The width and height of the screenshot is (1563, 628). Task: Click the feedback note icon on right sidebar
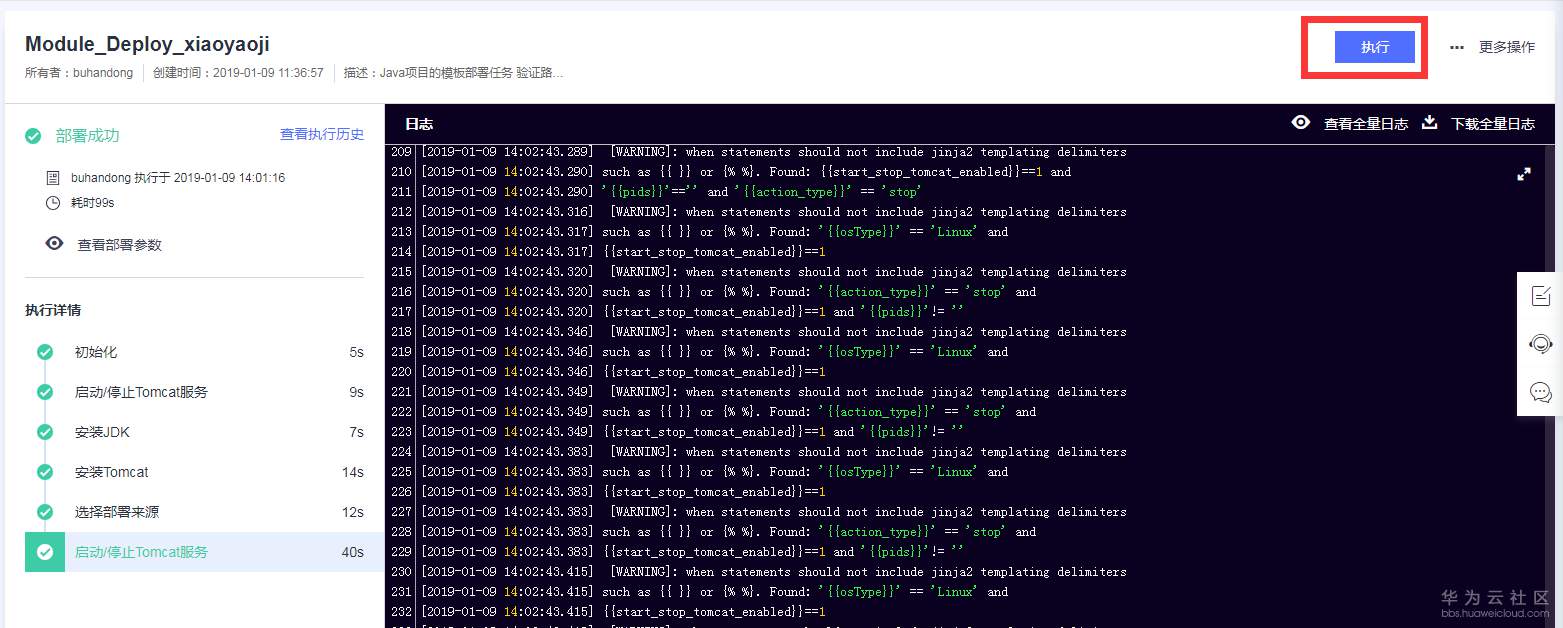click(x=1540, y=296)
